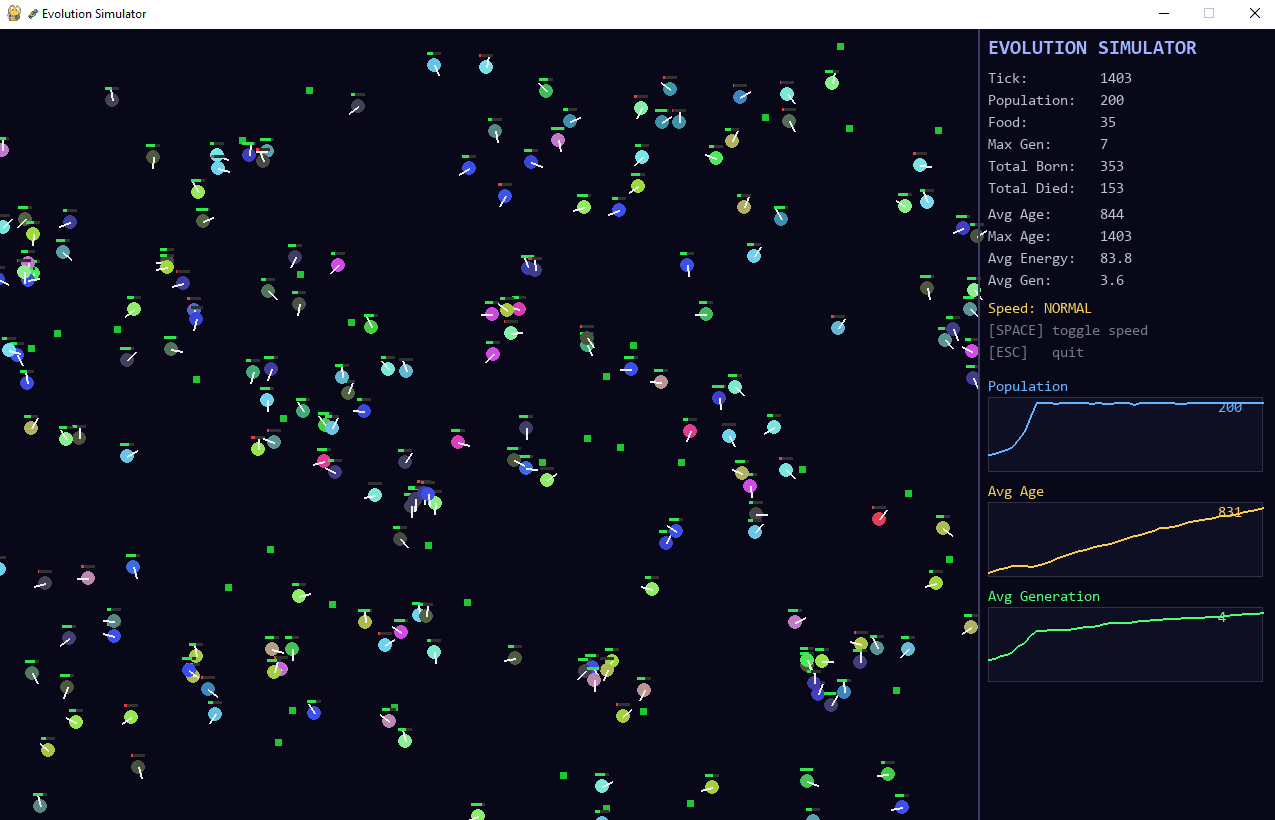The image size is (1275, 820).
Task: Click inside the Avg Age graph
Action: [1125, 539]
